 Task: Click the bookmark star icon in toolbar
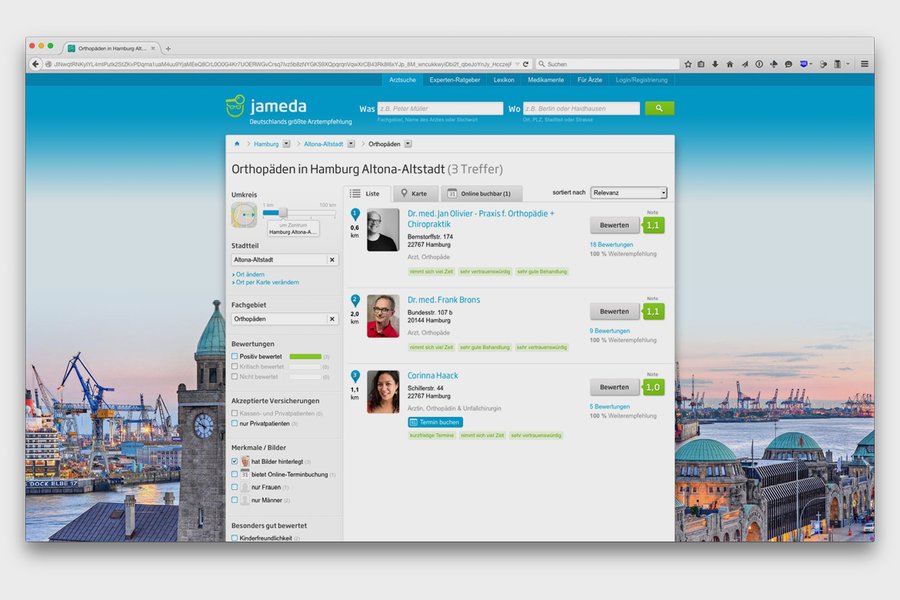coord(688,64)
